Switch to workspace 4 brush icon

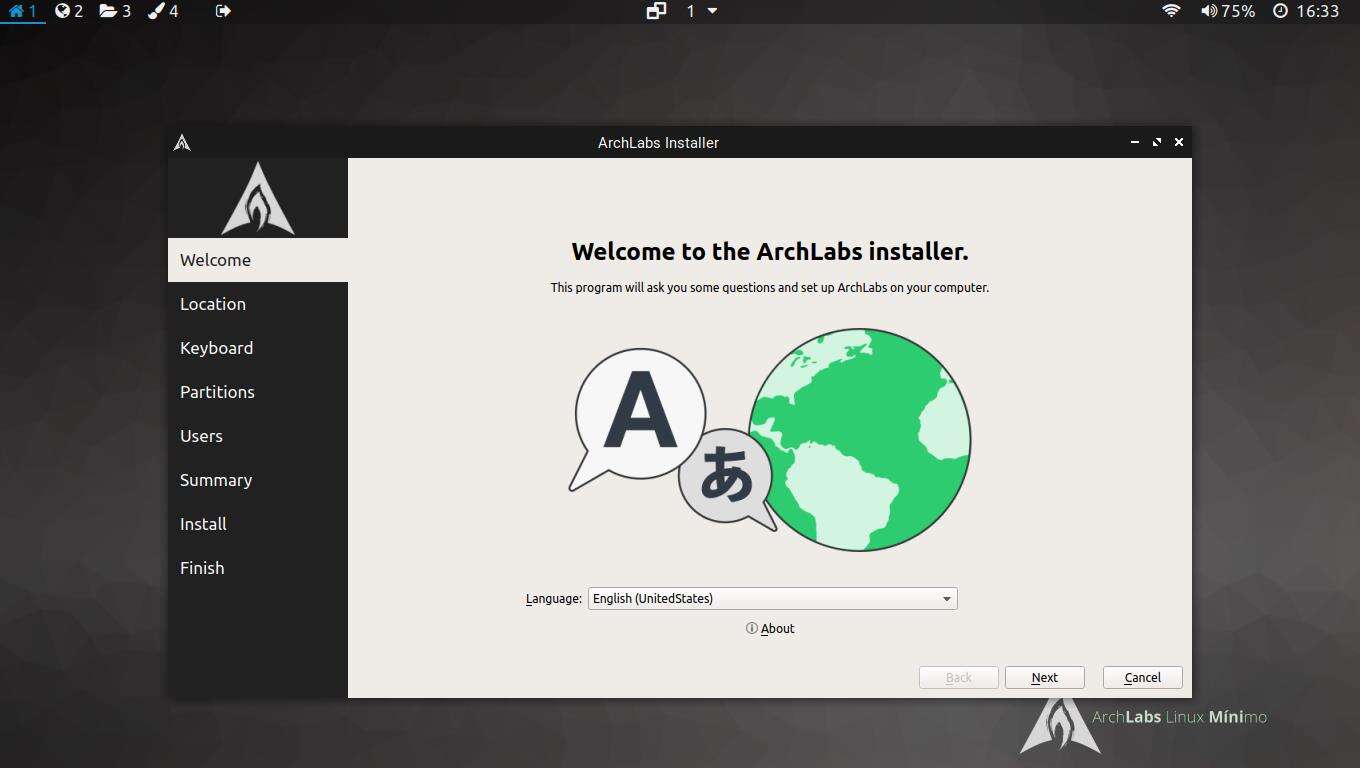(163, 11)
